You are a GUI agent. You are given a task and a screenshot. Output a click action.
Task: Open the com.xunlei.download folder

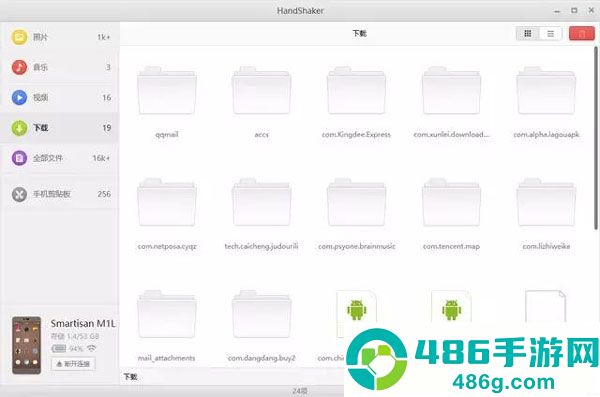(452, 91)
